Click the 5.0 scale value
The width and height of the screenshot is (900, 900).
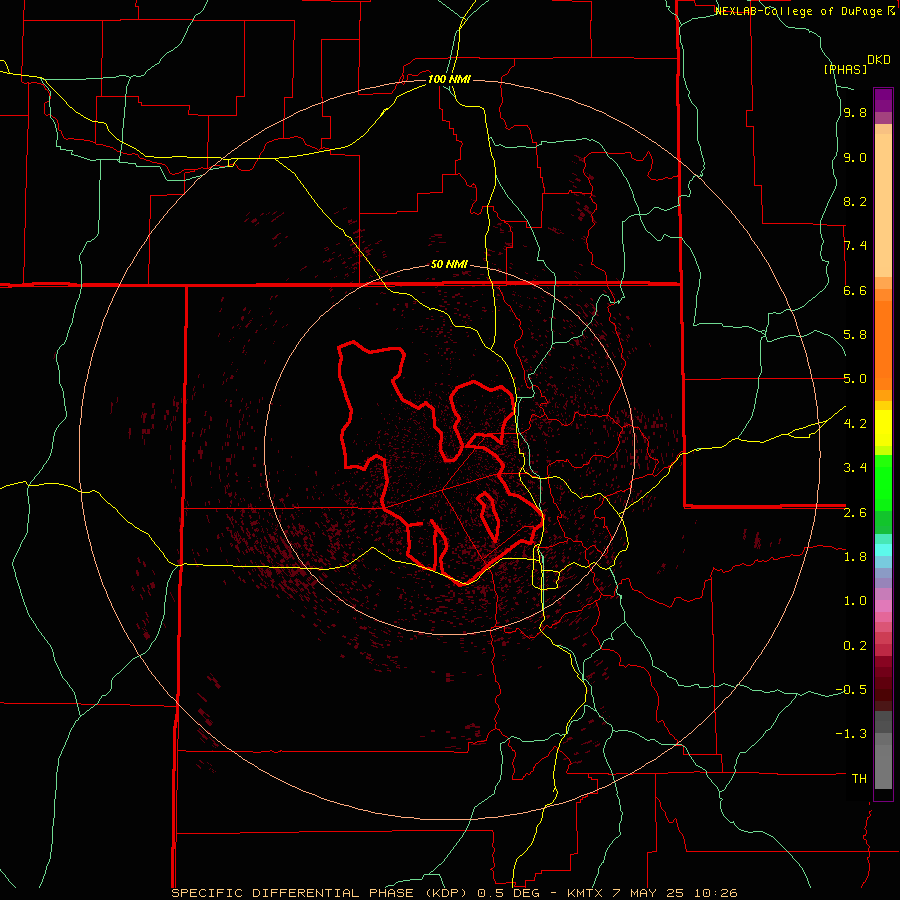855,379
